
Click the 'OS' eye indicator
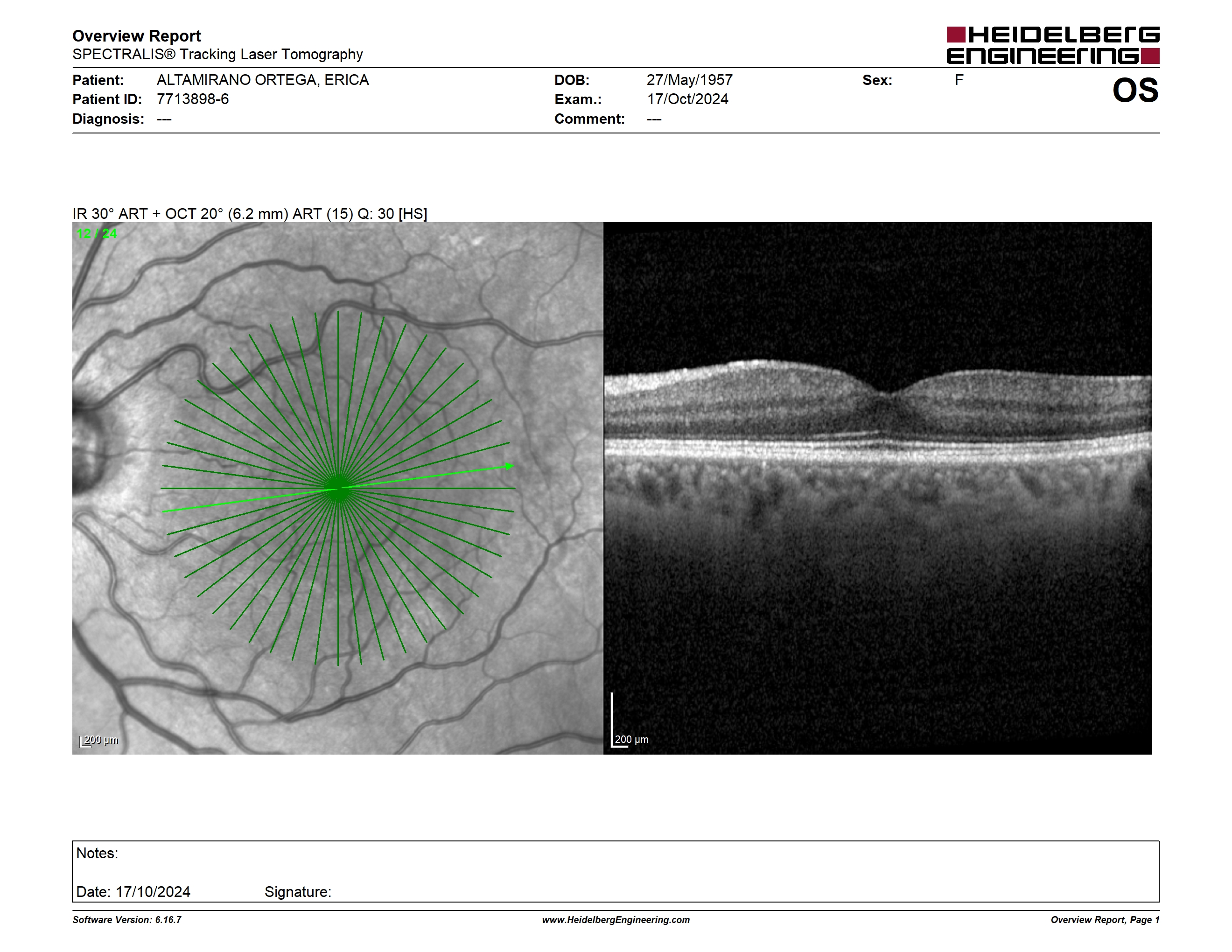click(1135, 90)
